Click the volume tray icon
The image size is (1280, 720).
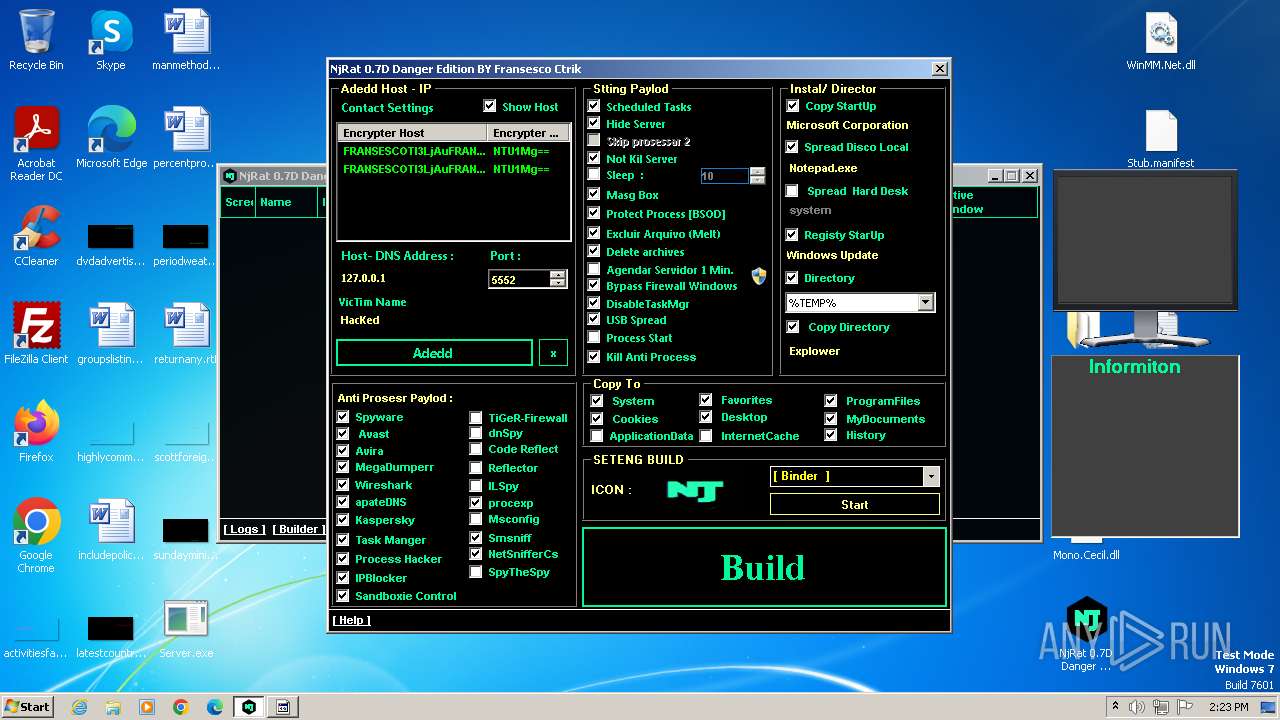tap(1136, 707)
